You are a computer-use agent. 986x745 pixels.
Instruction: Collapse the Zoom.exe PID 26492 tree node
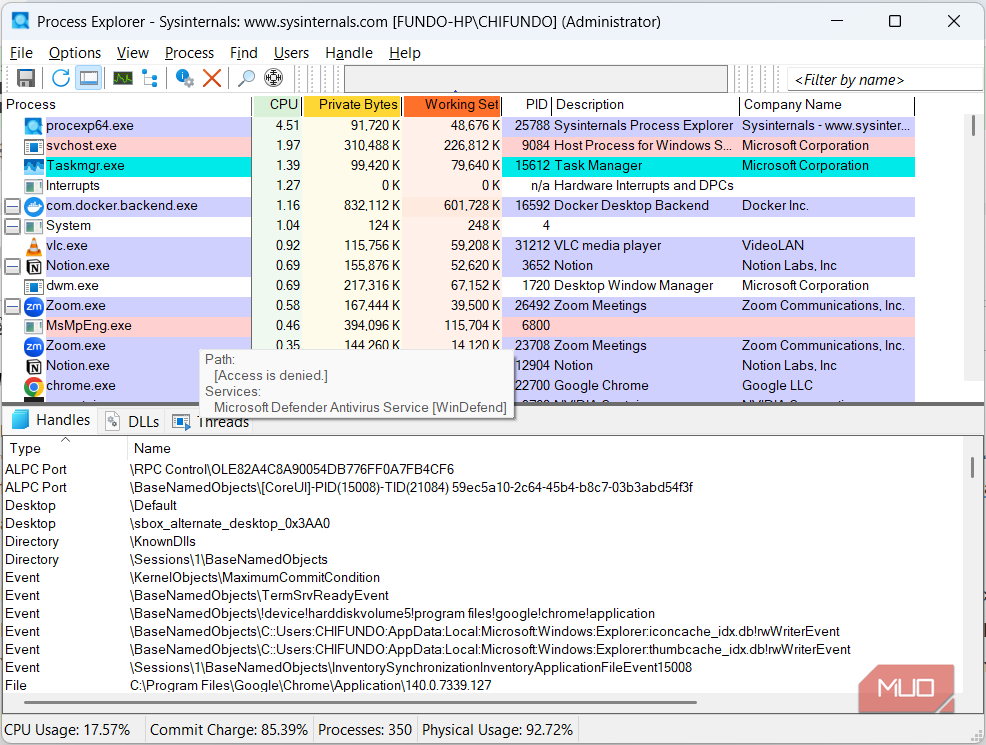pyautogui.click(x=13, y=306)
